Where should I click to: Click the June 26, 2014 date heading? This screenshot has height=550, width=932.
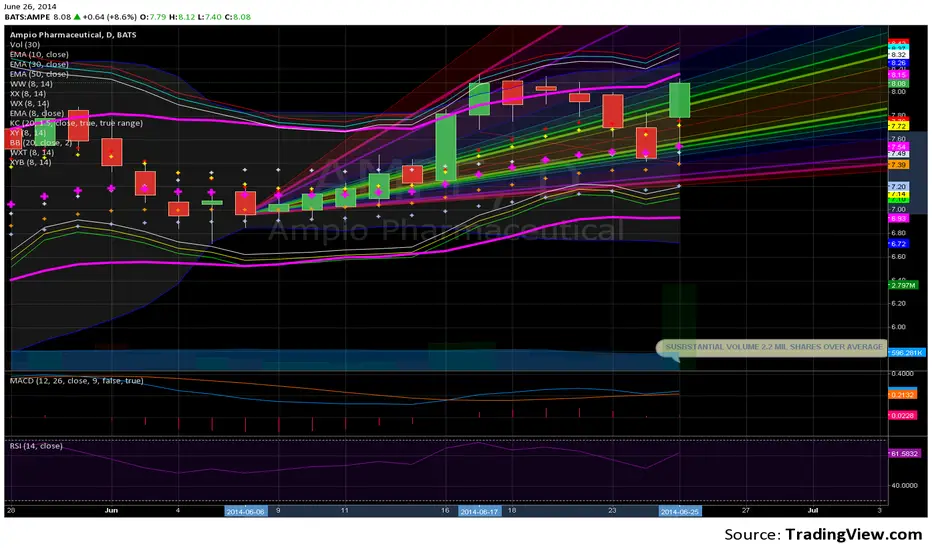30,7
